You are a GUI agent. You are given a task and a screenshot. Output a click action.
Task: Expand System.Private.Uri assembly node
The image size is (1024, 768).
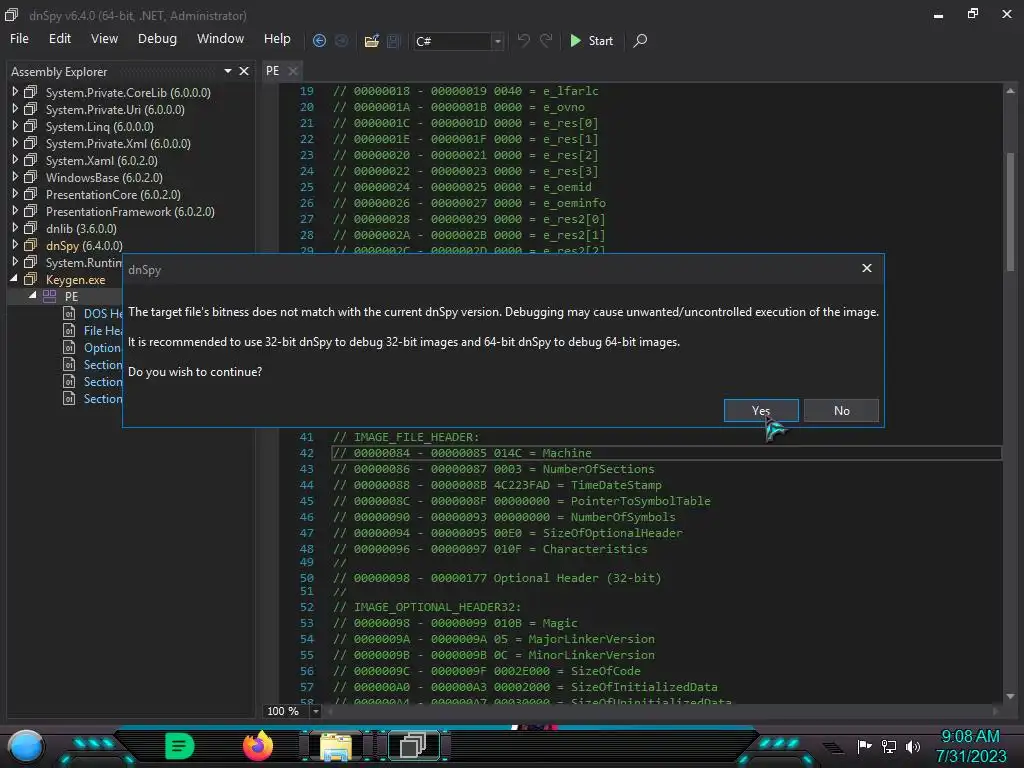coord(15,109)
